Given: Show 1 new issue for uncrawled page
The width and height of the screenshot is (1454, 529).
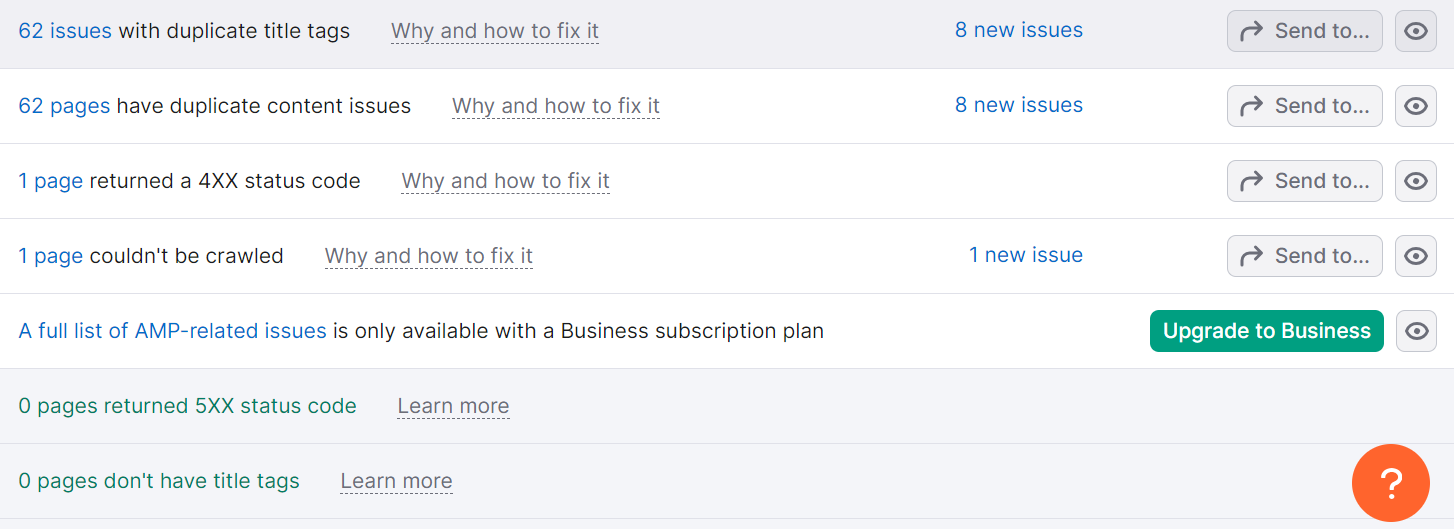Looking at the screenshot, I should 1025,255.
